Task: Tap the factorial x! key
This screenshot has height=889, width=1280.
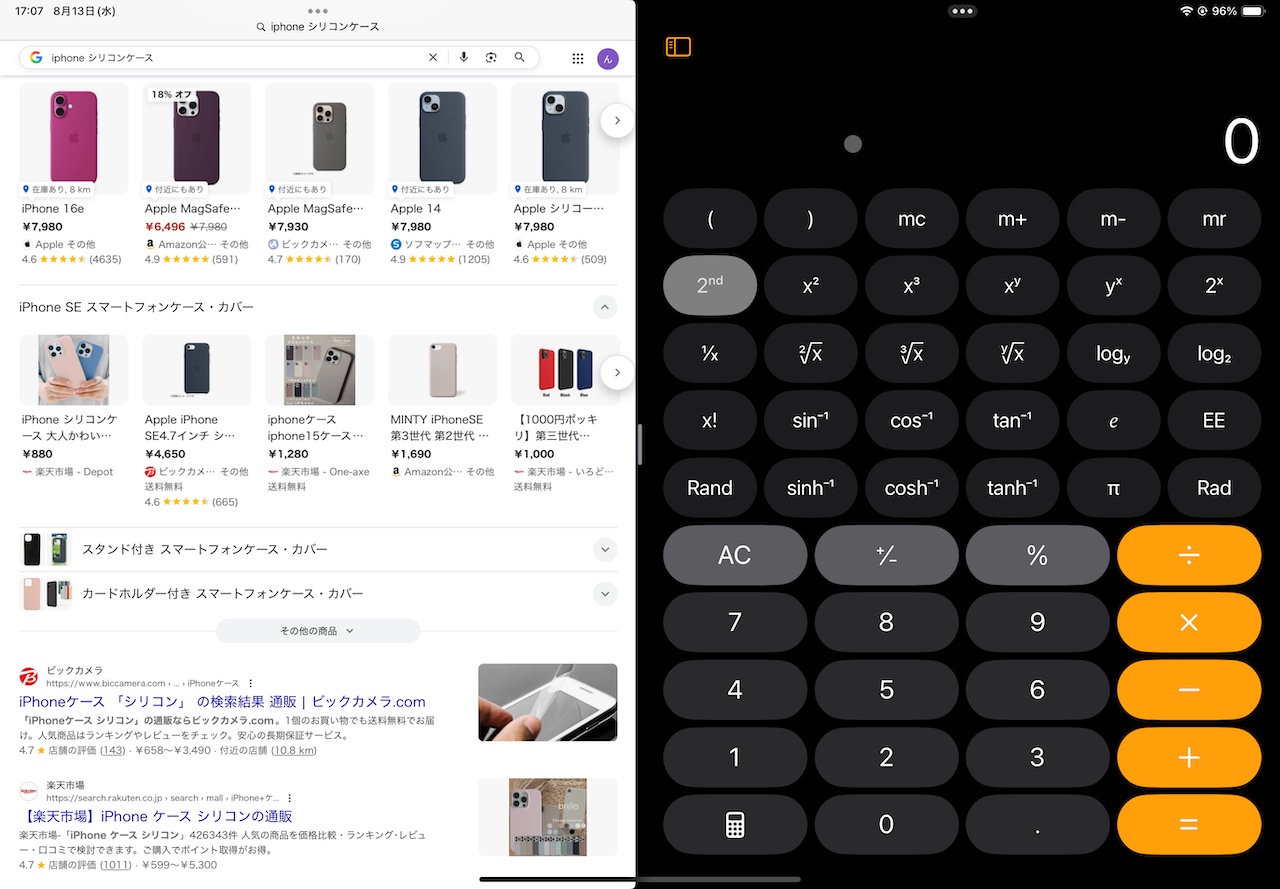Action: coord(710,420)
